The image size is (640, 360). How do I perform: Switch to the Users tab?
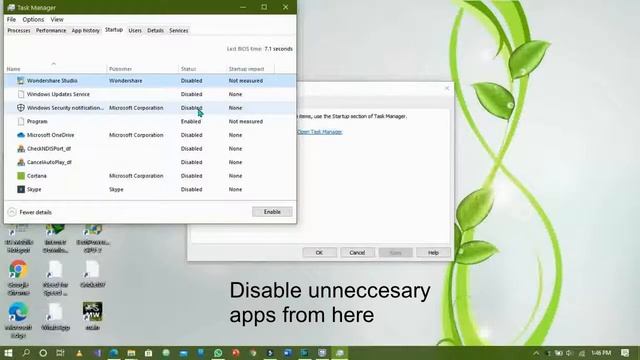point(135,31)
